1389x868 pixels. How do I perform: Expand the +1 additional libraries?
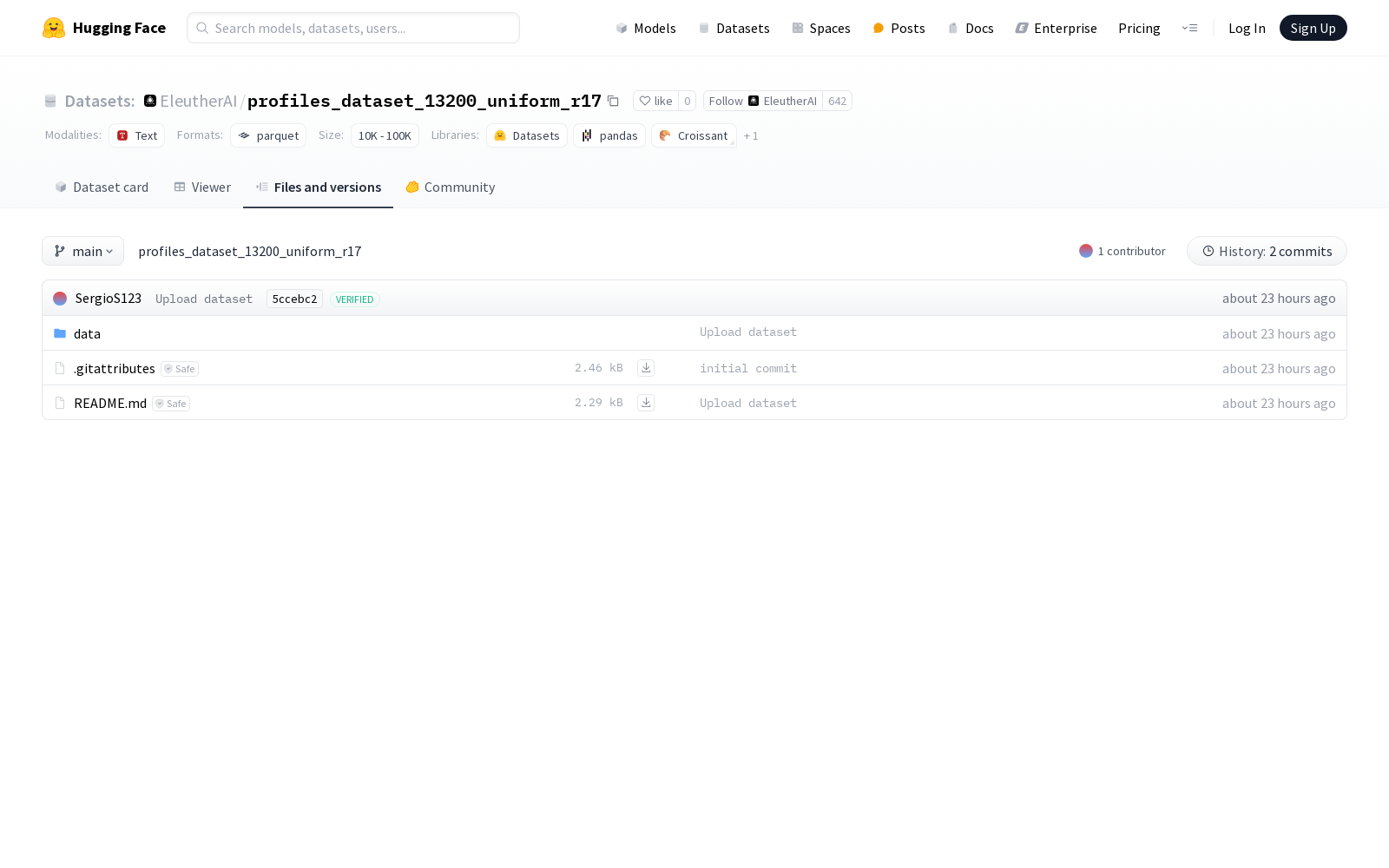click(751, 136)
